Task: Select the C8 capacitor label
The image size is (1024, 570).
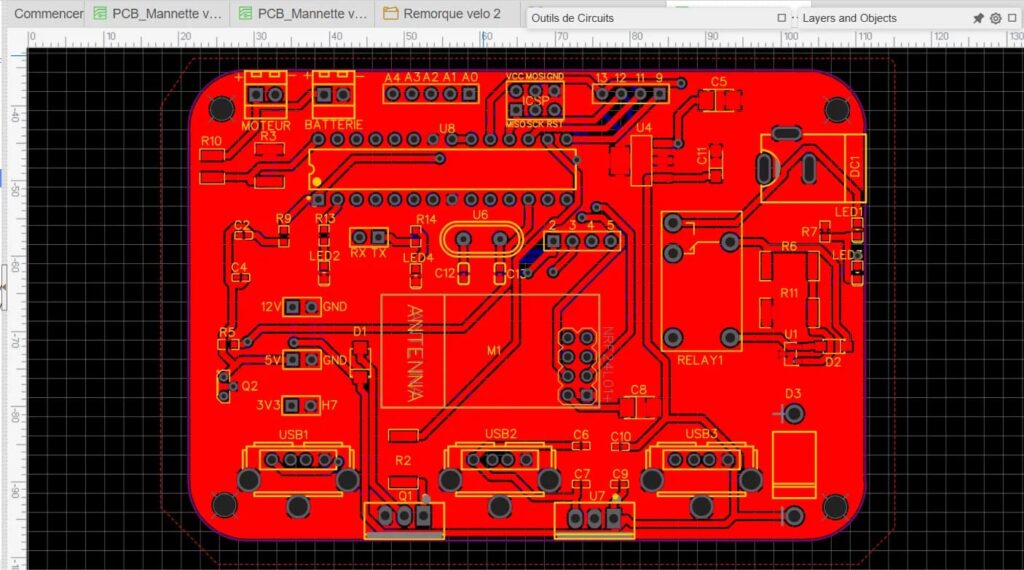Action: pyautogui.click(x=638, y=390)
